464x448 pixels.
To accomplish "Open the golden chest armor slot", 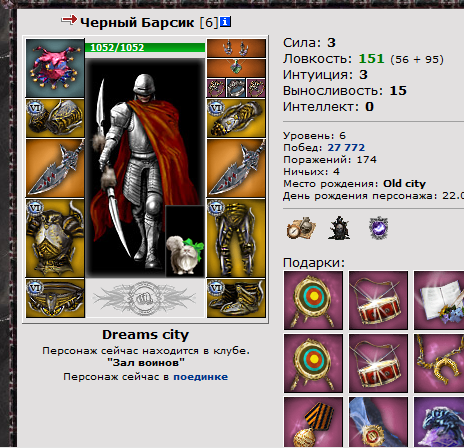I will pos(55,238).
